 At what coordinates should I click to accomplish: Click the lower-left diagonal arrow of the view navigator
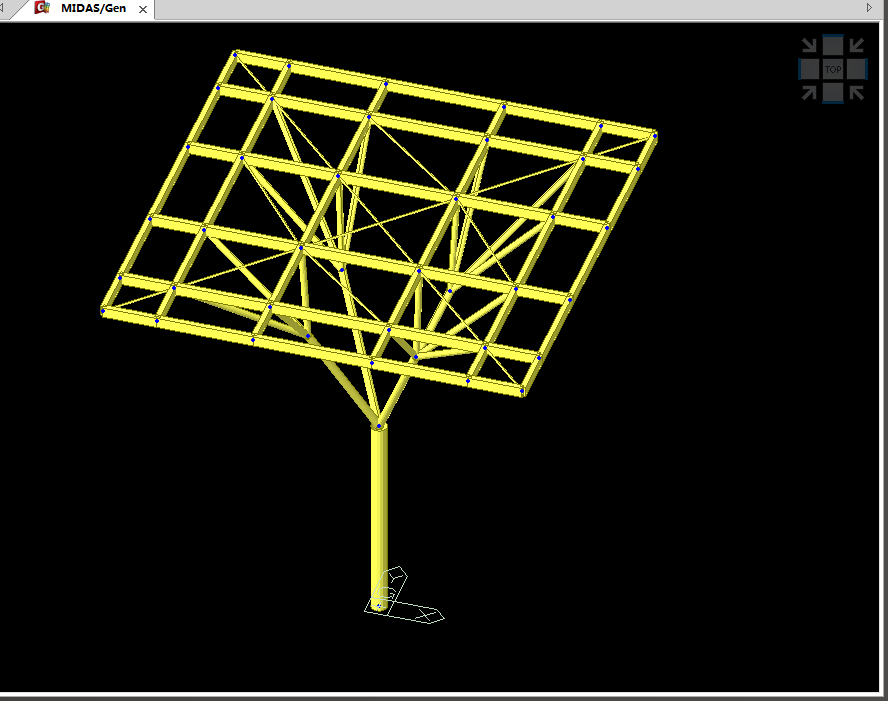pyautogui.click(x=809, y=92)
